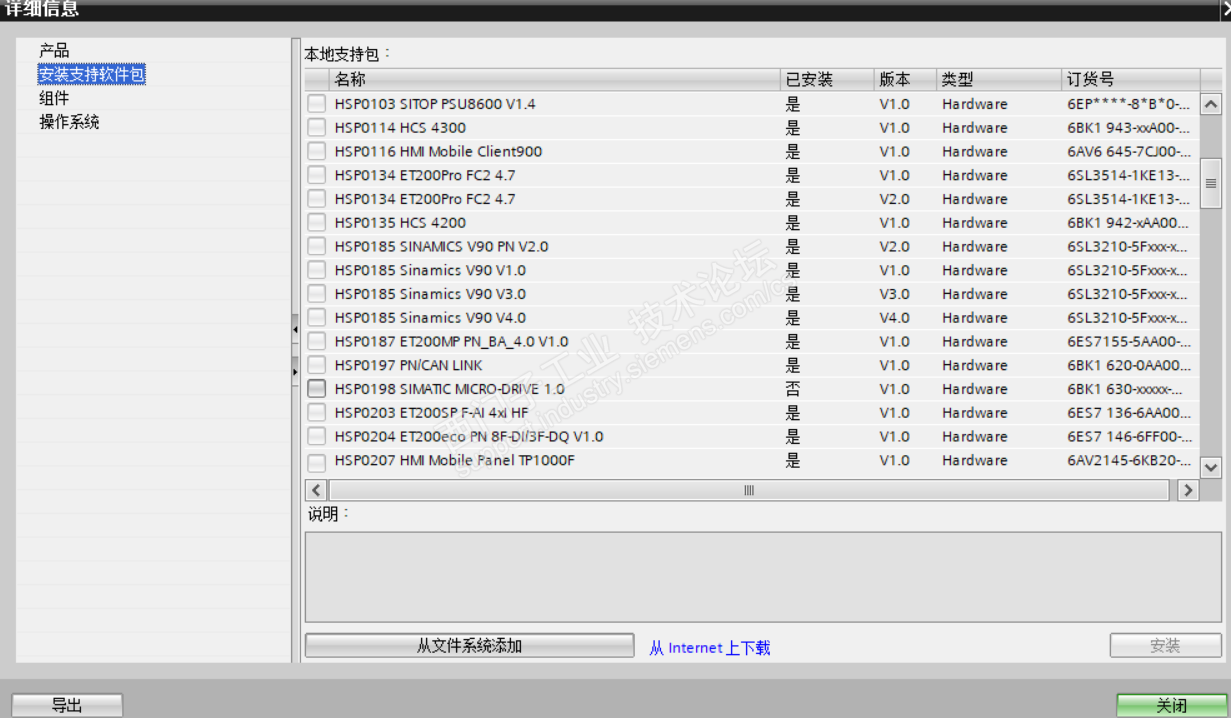
Task: Click order number 6BK1 943-xxA00
Action: pos(1129,128)
